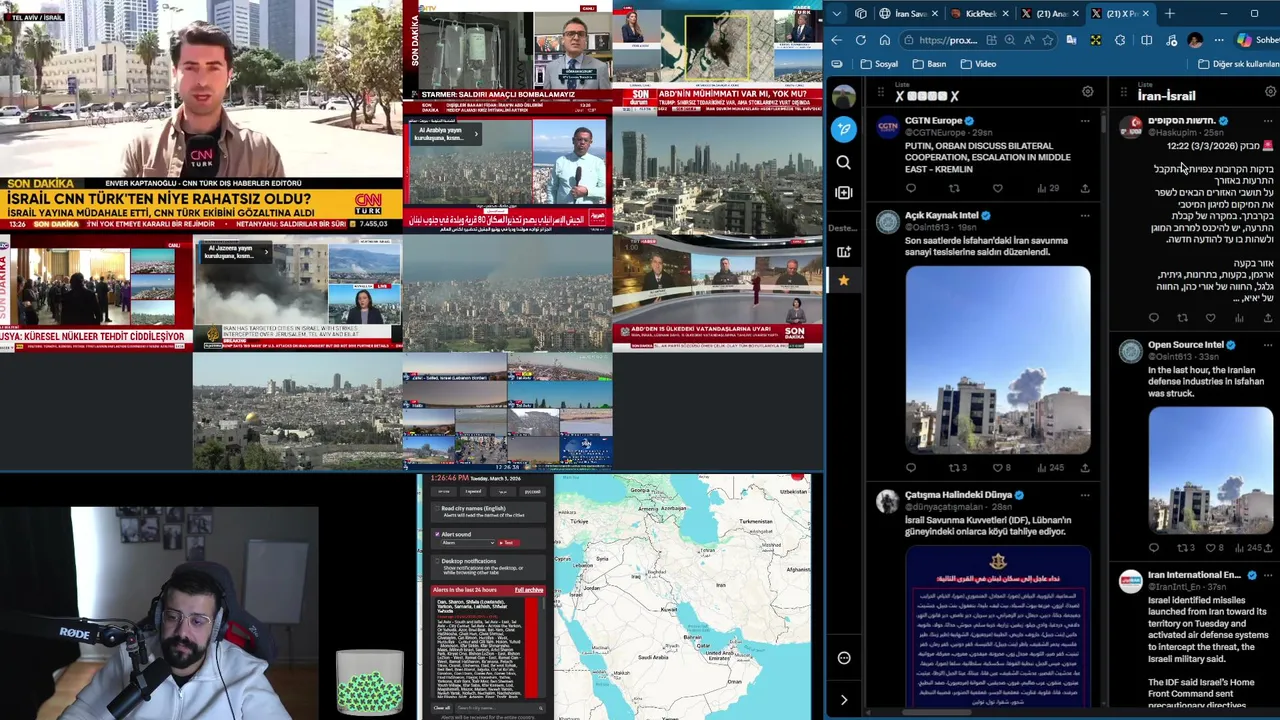Open search in the X Pro sidebar
1280x720 pixels.
pyautogui.click(x=844, y=162)
